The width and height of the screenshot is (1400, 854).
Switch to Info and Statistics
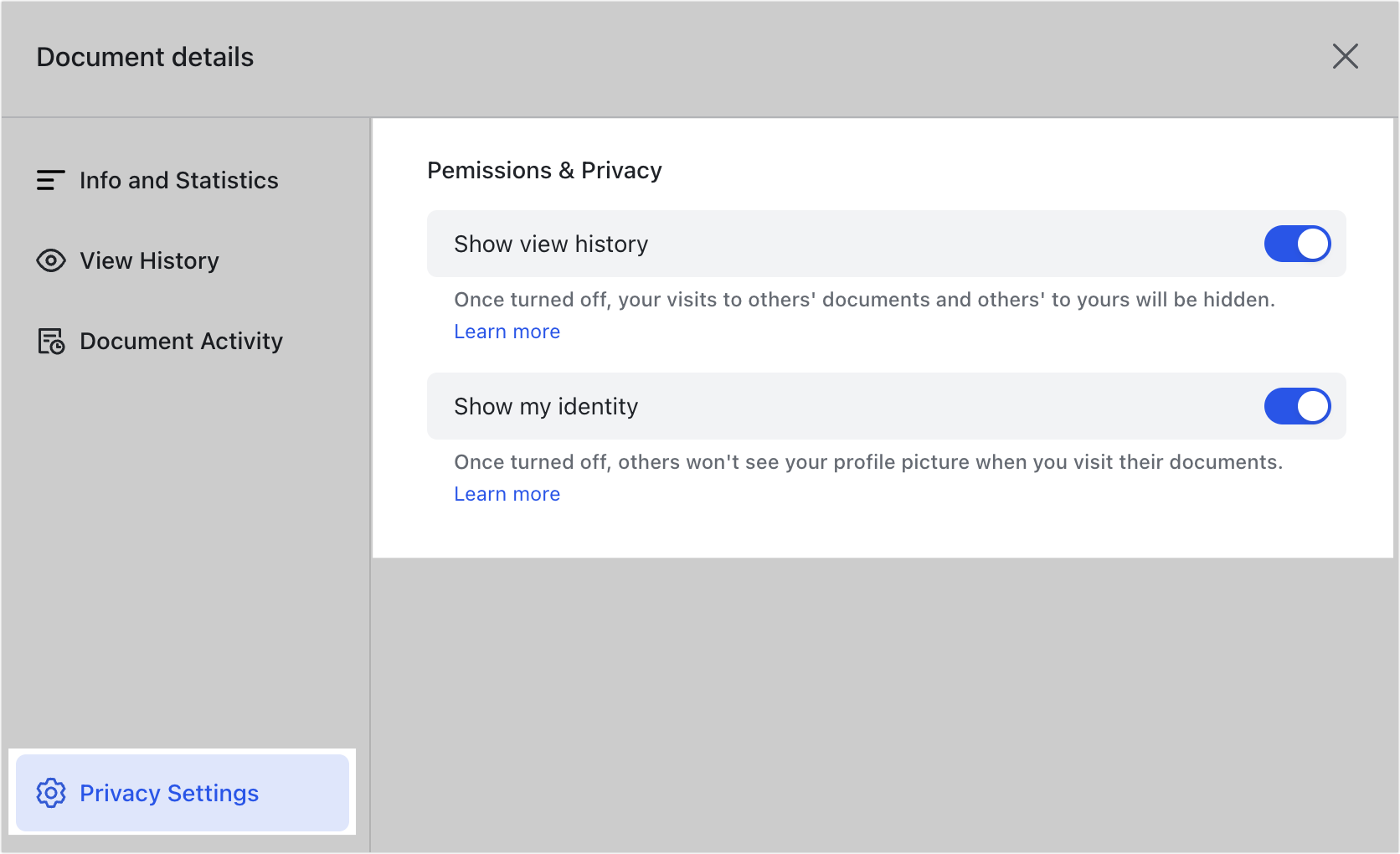coord(179,180)
